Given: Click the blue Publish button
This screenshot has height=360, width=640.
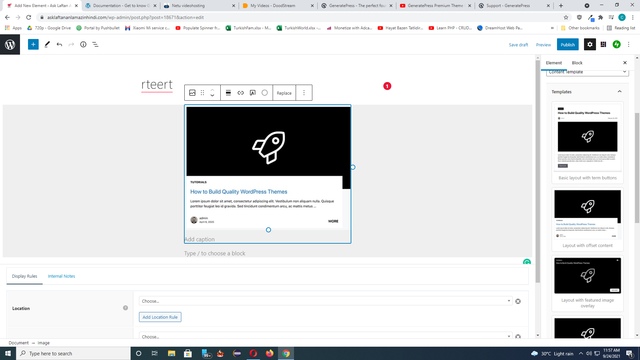Looking at the screenshot, I should tap(567, 44).
